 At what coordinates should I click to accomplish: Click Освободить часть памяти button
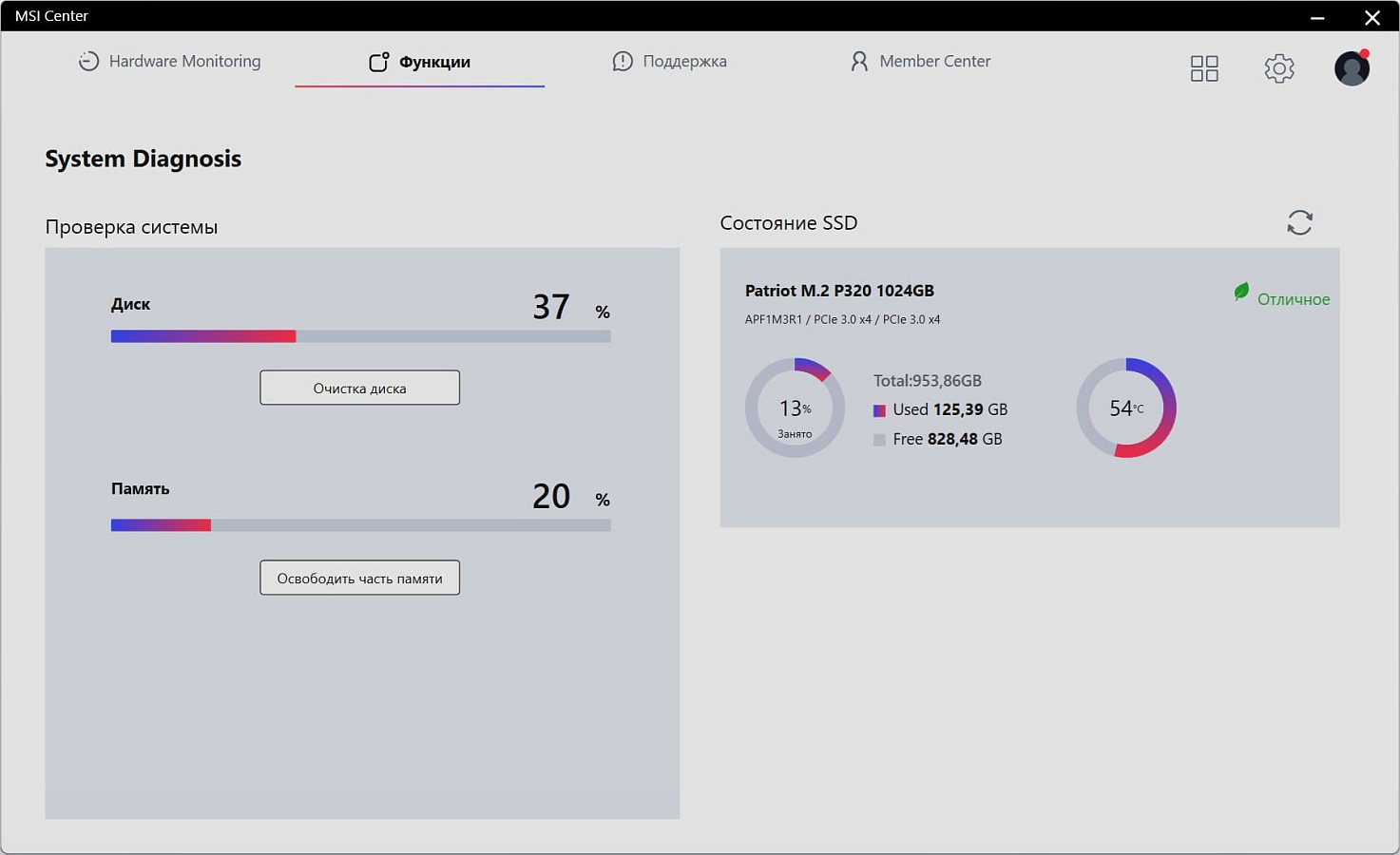click(359, 578)
